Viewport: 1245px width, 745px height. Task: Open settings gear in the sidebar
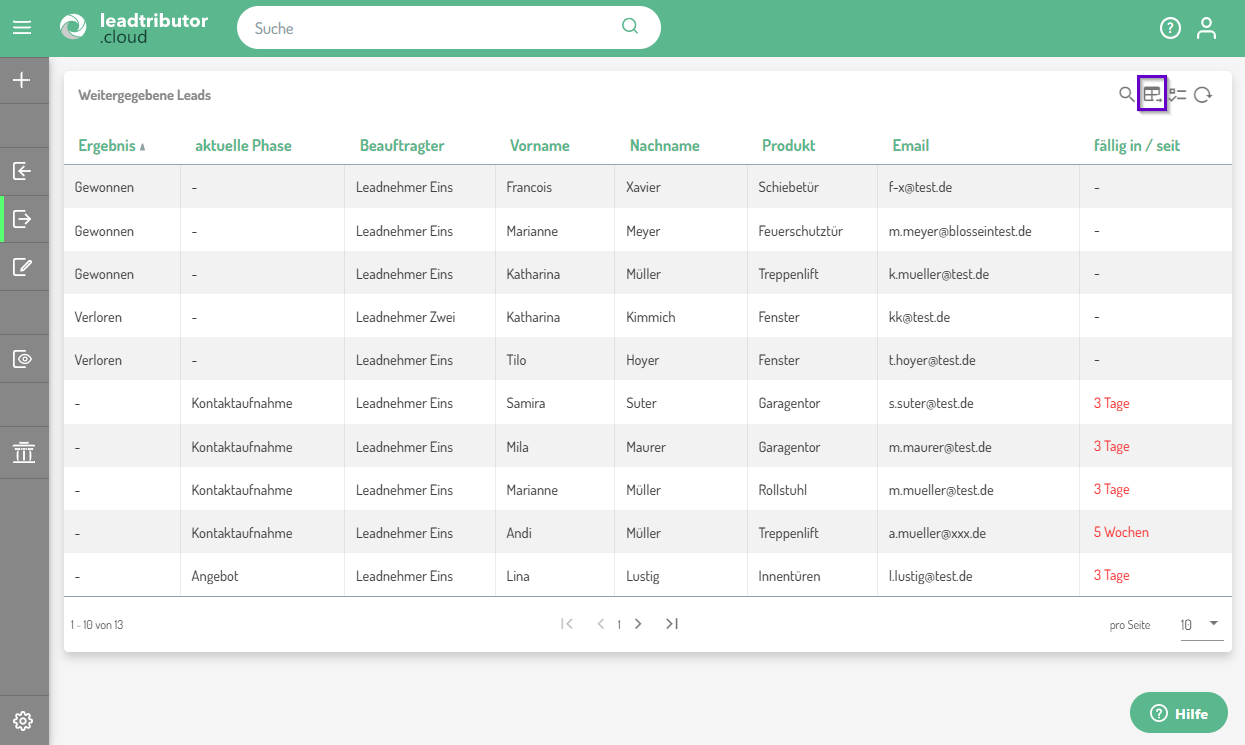coord(22,721)
